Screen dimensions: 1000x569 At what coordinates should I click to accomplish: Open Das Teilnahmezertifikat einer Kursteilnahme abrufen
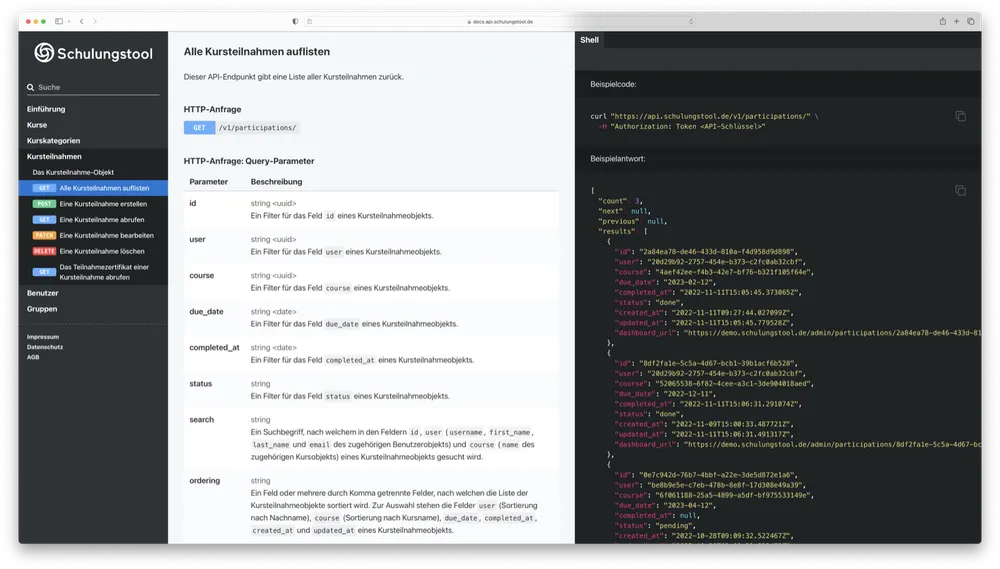coord(104,272)
